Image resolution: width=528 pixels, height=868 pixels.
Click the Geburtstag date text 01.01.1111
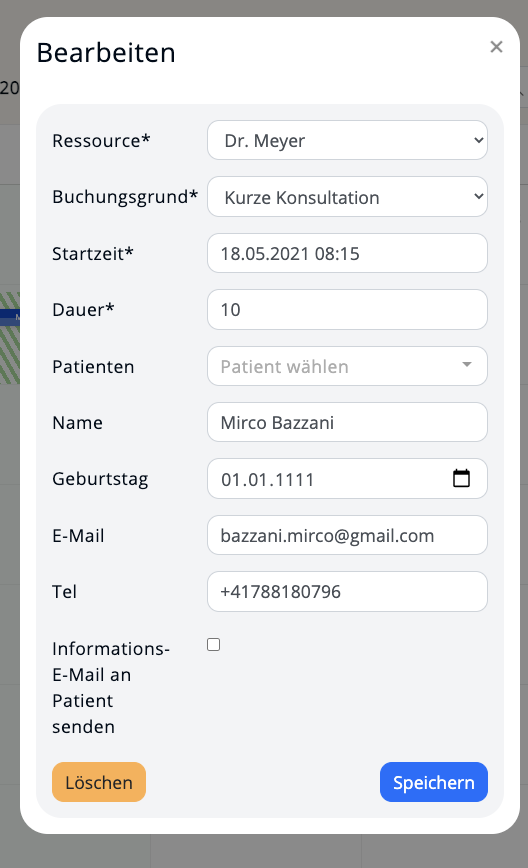point(268,479)
